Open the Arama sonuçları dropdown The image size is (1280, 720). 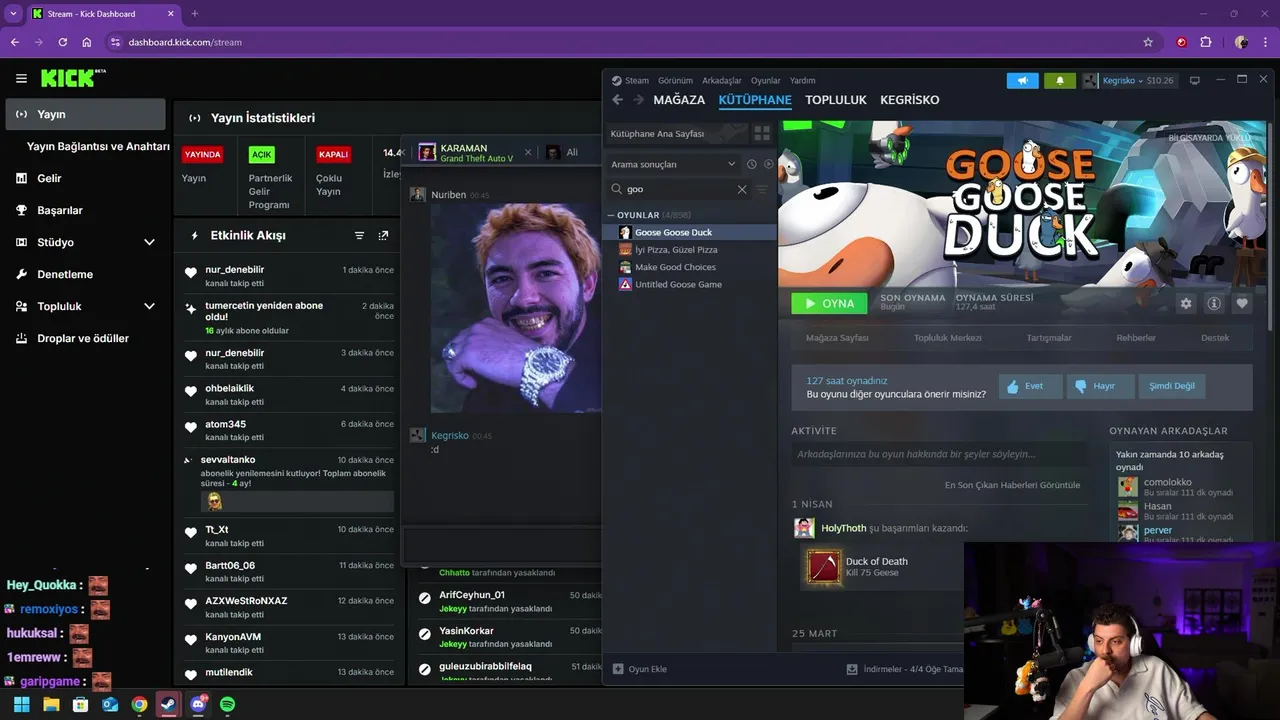tap(673, 164)
